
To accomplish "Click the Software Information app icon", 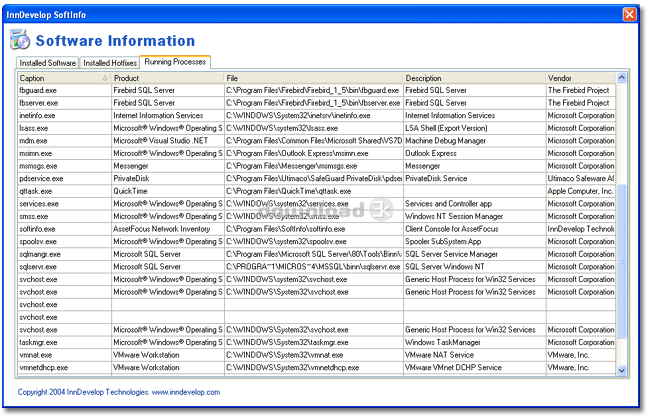I will click(20, 39).
